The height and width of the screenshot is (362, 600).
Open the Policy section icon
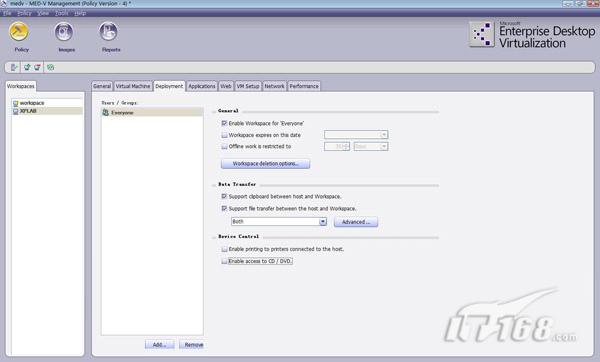coord(19,32)
